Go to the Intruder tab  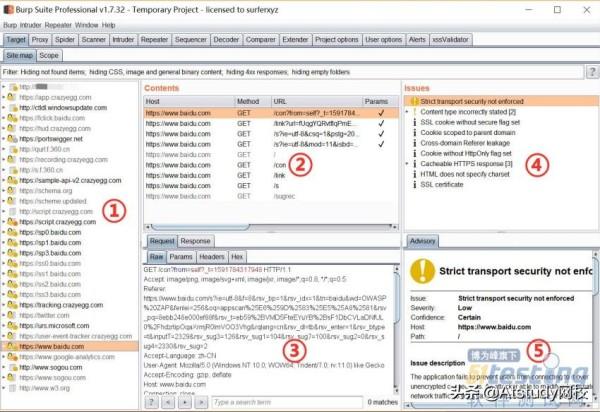coord(123,40)
